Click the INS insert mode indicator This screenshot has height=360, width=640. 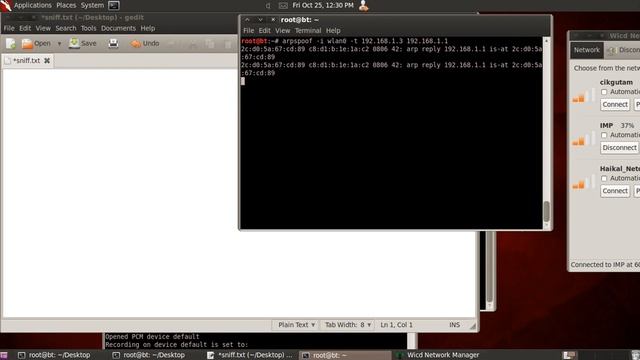click(454, 325)
